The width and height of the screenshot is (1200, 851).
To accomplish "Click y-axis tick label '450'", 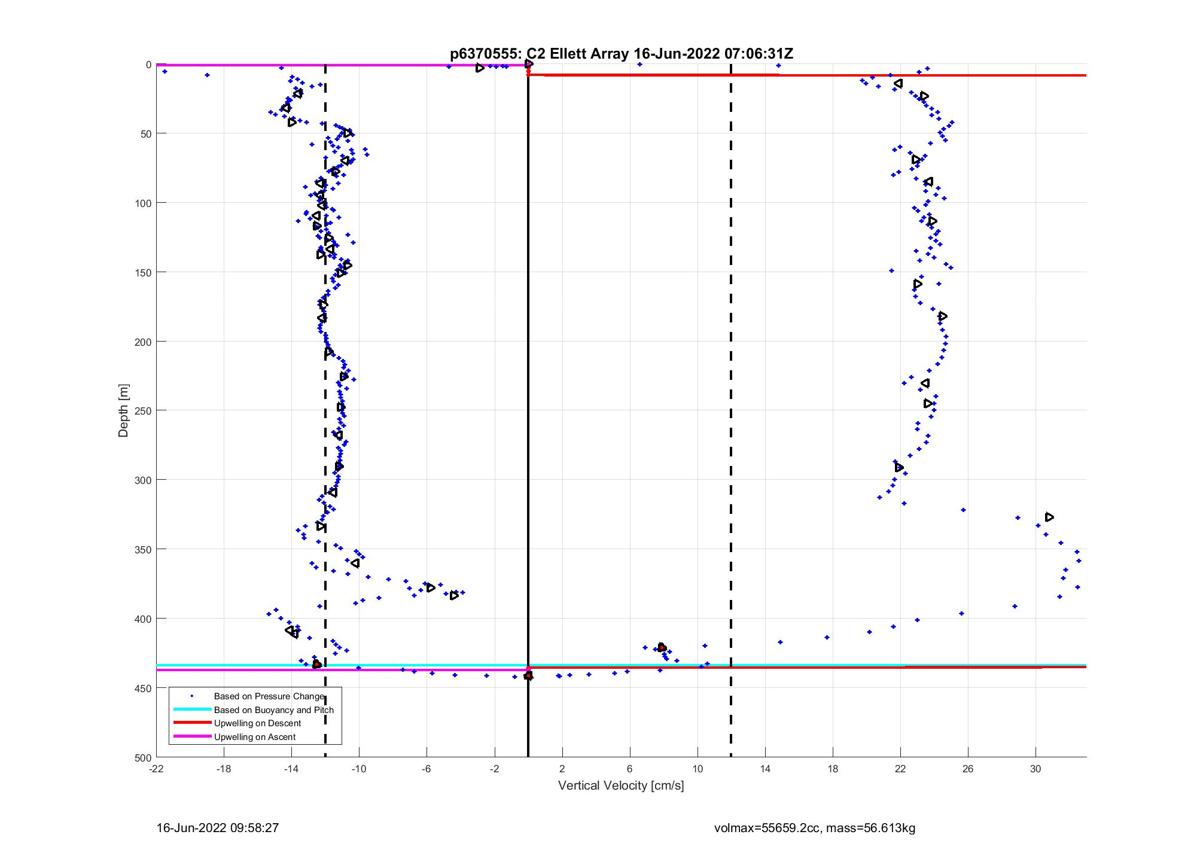I will (x=142, y=688).
